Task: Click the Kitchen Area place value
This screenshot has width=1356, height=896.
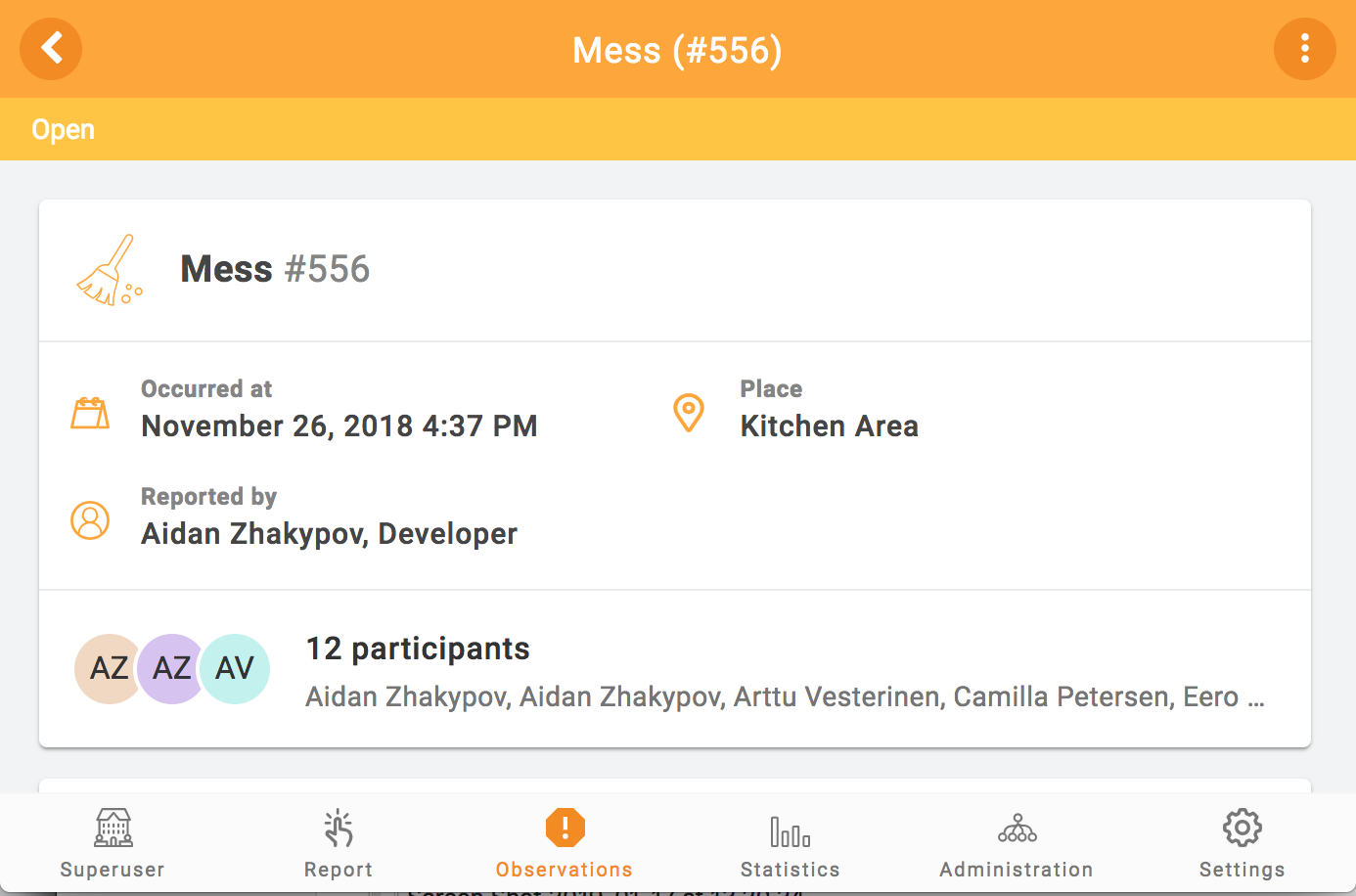Action: click(830, 426)
